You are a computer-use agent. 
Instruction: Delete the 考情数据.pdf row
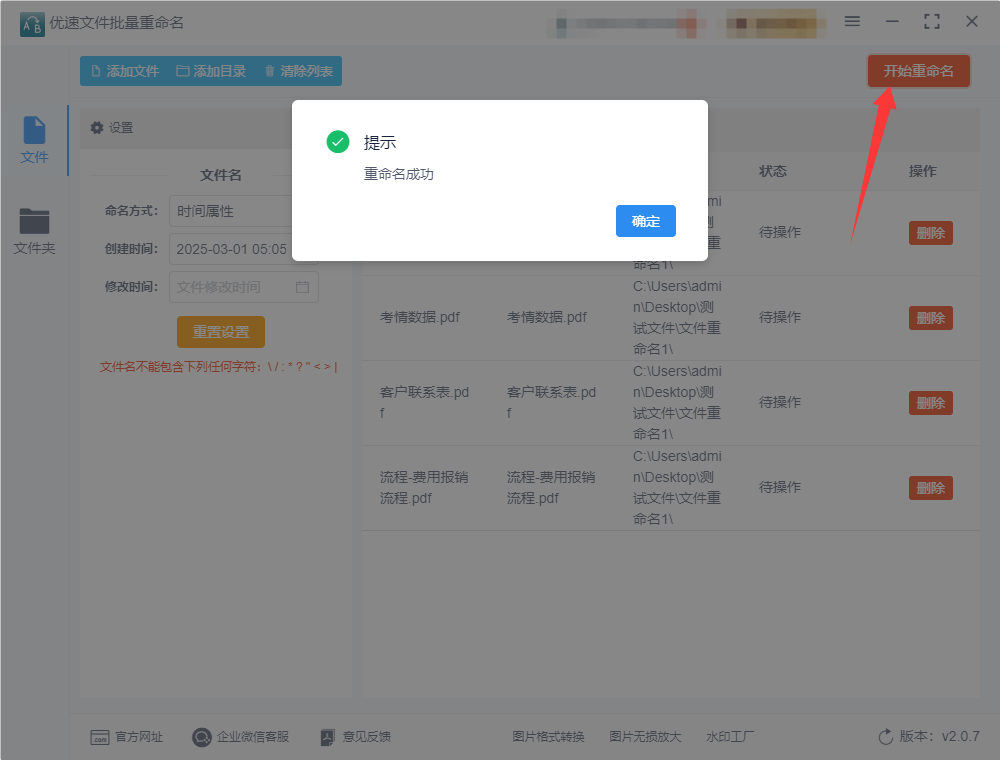coord(930,318)
